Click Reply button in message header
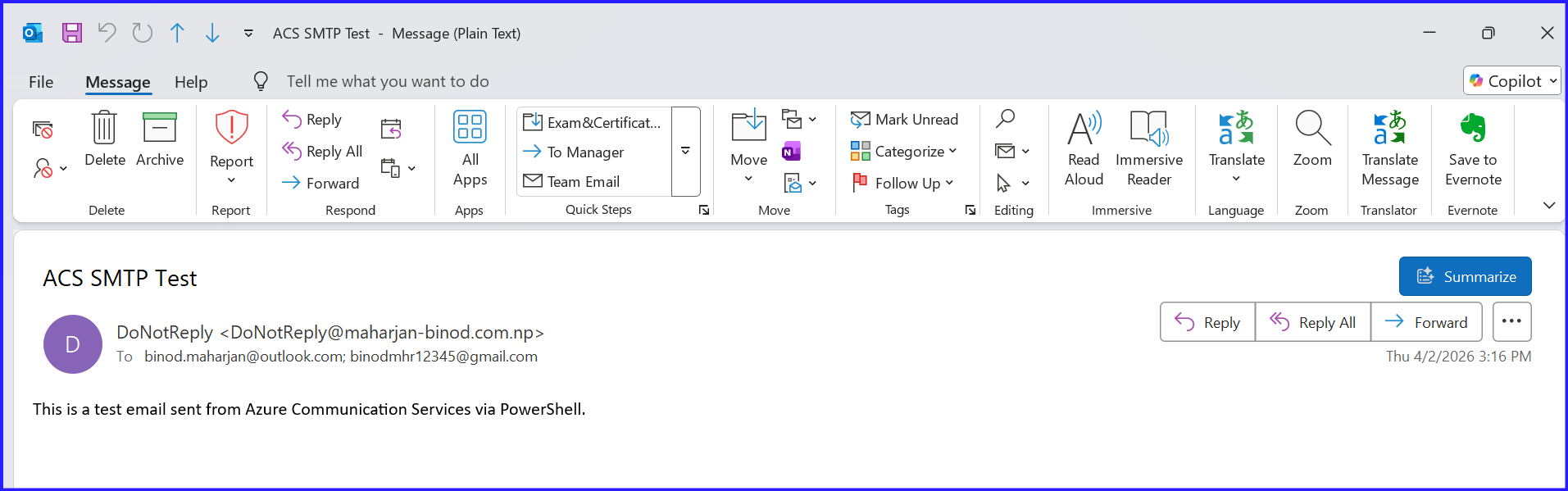The height and width of the screenshot is (491, 1568). [x=1207, y=322]
